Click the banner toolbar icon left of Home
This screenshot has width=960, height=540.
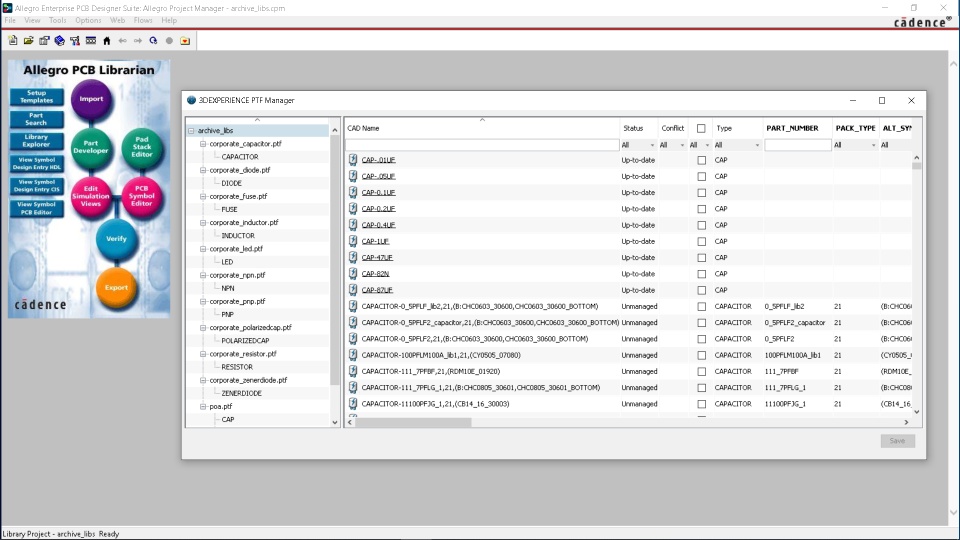tap(91, 40)
